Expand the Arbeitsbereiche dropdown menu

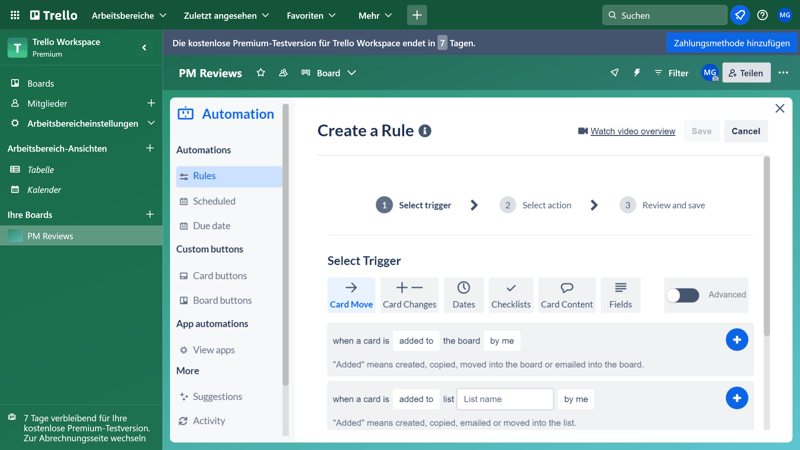[x=129, y=15]
